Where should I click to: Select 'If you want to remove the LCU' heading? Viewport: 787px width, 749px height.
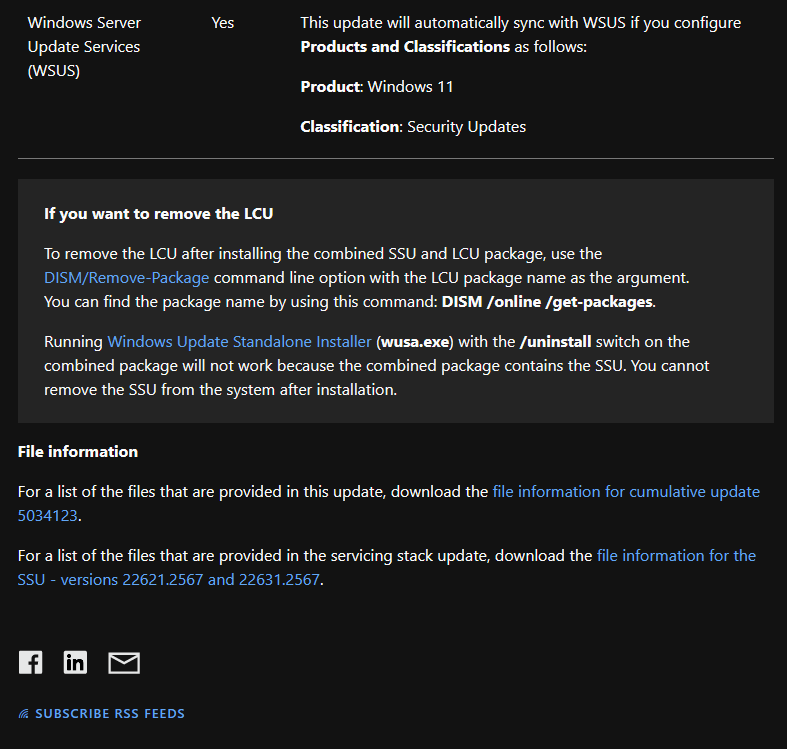[159, 213]
